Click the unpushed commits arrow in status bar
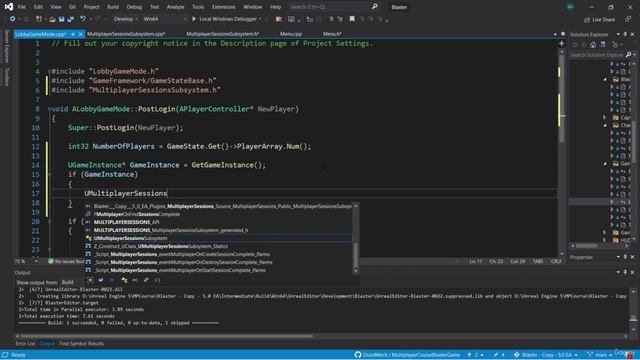Viewport: 640px width, 360px height. pyautogui.click(x=469, y=355)
